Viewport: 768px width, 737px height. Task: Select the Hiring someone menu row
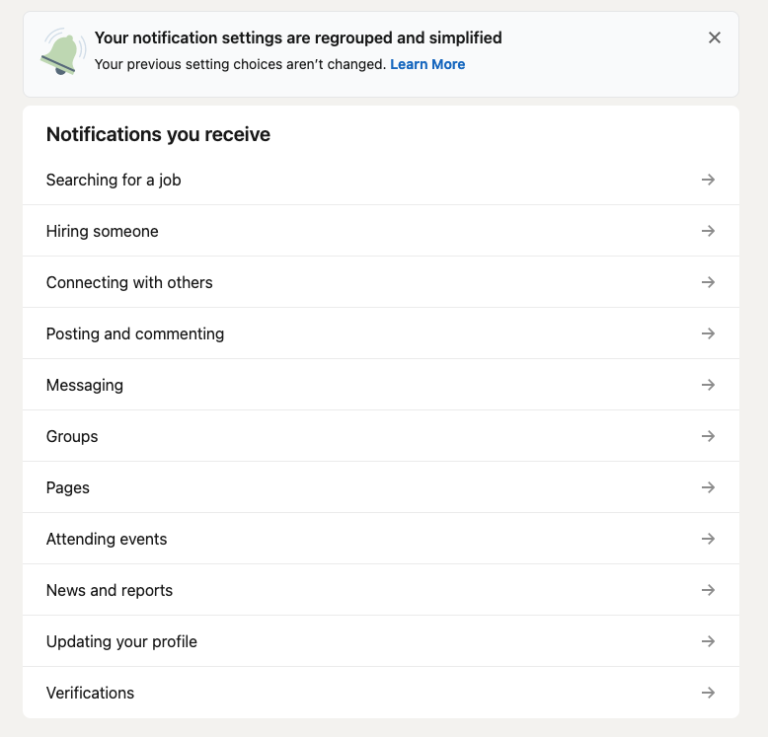[102, 231]
